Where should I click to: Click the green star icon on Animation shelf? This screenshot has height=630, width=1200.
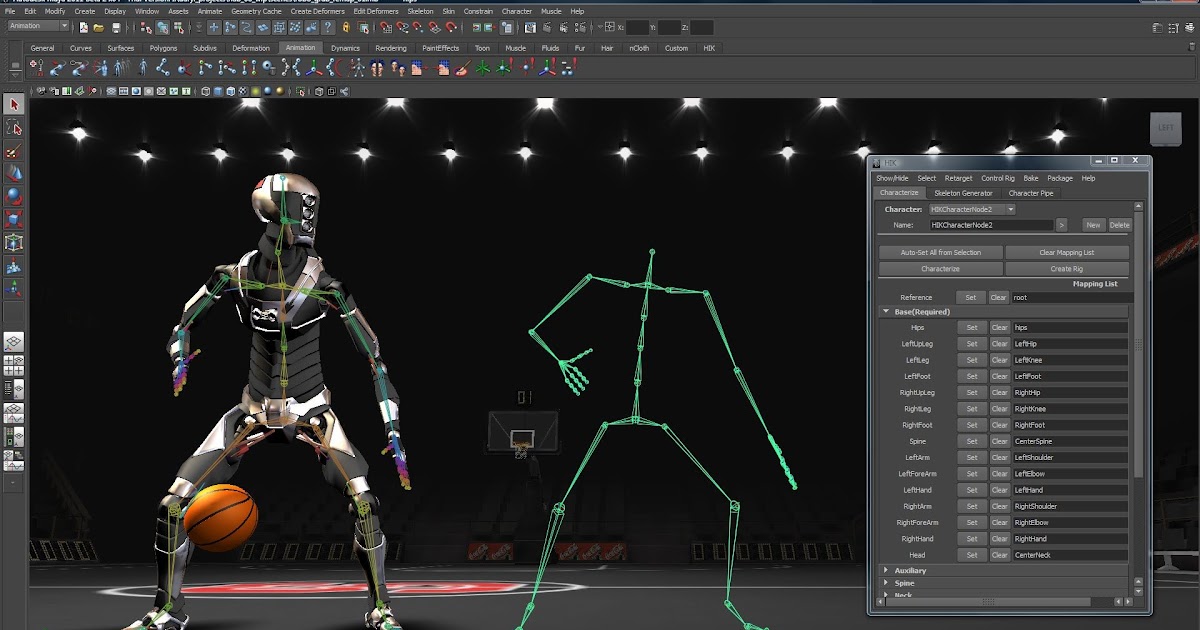484,68
